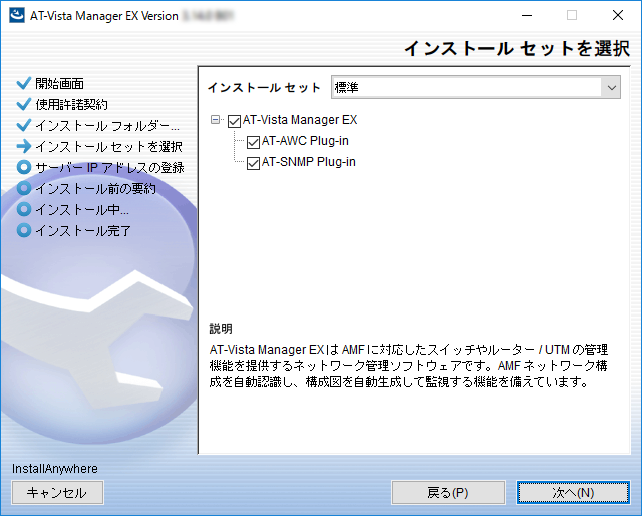The height and width of the screenshot is (516, 642).
Task: Click the インストール中 step label
Action: click(82, 210)
